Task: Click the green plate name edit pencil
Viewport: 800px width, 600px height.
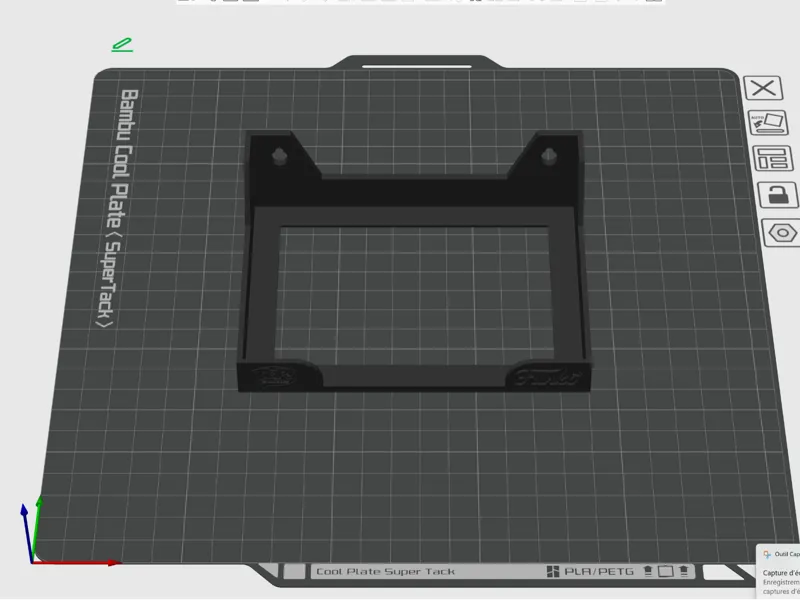Action: (x=122, y=45)
